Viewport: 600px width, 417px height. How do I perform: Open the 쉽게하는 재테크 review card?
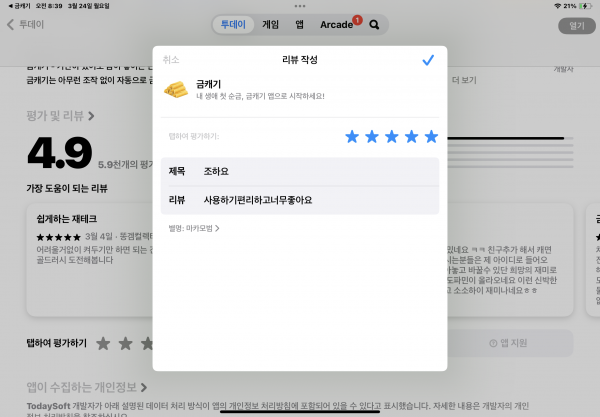coord(90,260)
